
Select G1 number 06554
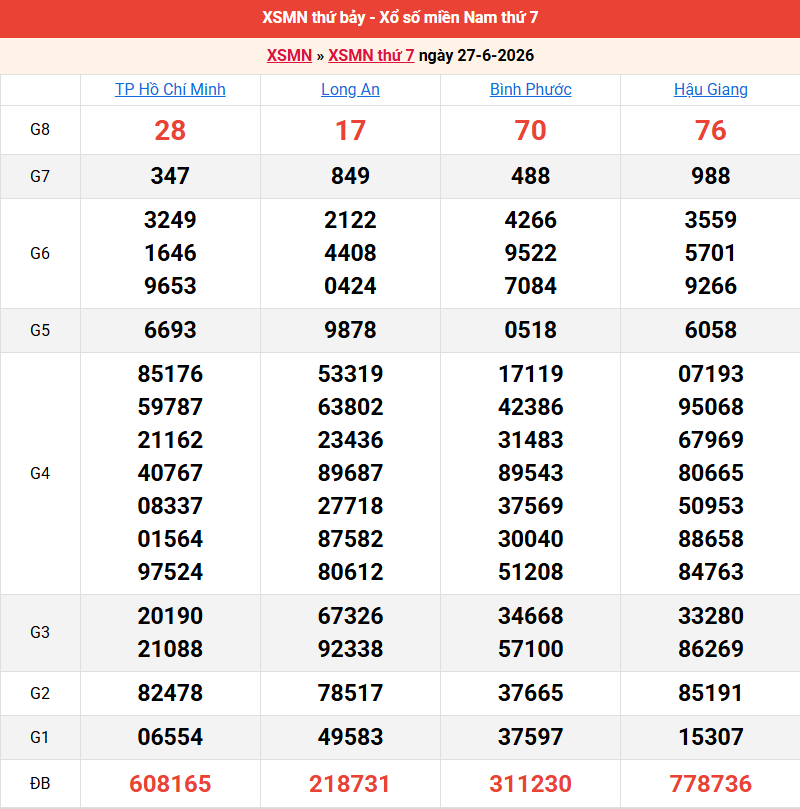170,737
